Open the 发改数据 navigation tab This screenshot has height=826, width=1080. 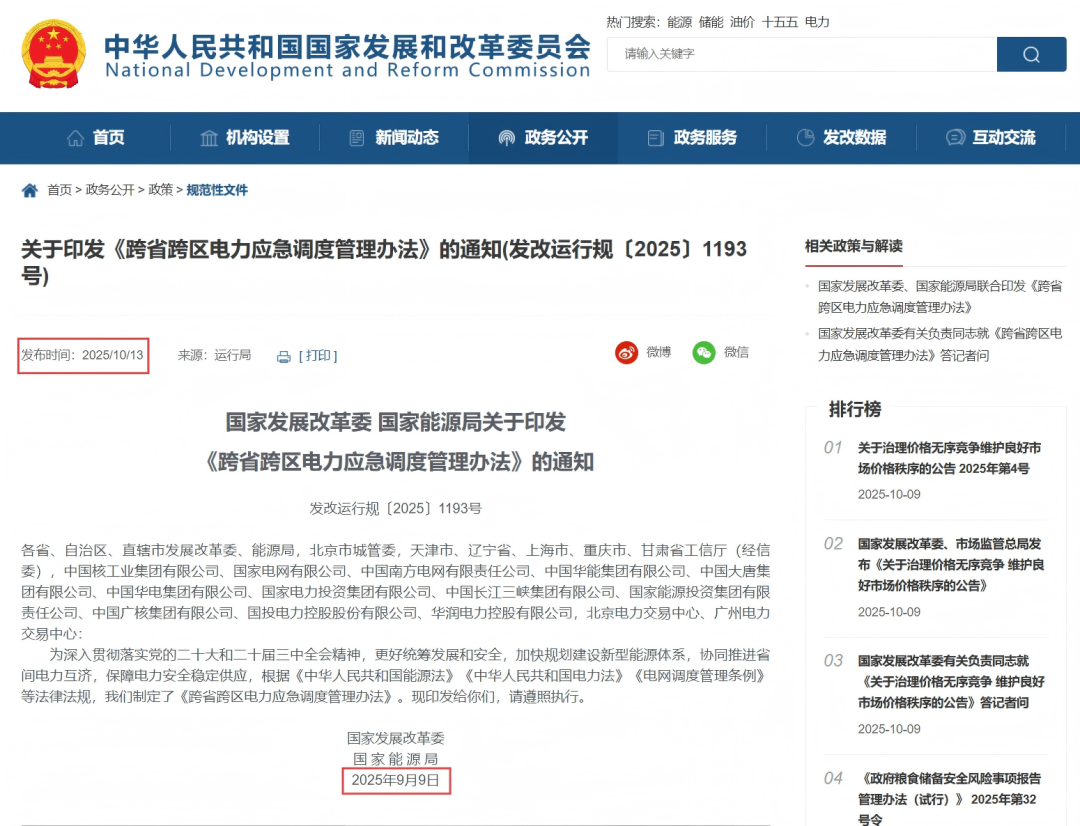coord(842,138)
